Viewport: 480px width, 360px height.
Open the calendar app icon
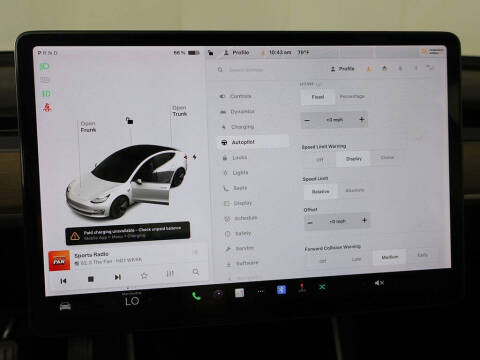pyautogui.click(x=239, y=293)
